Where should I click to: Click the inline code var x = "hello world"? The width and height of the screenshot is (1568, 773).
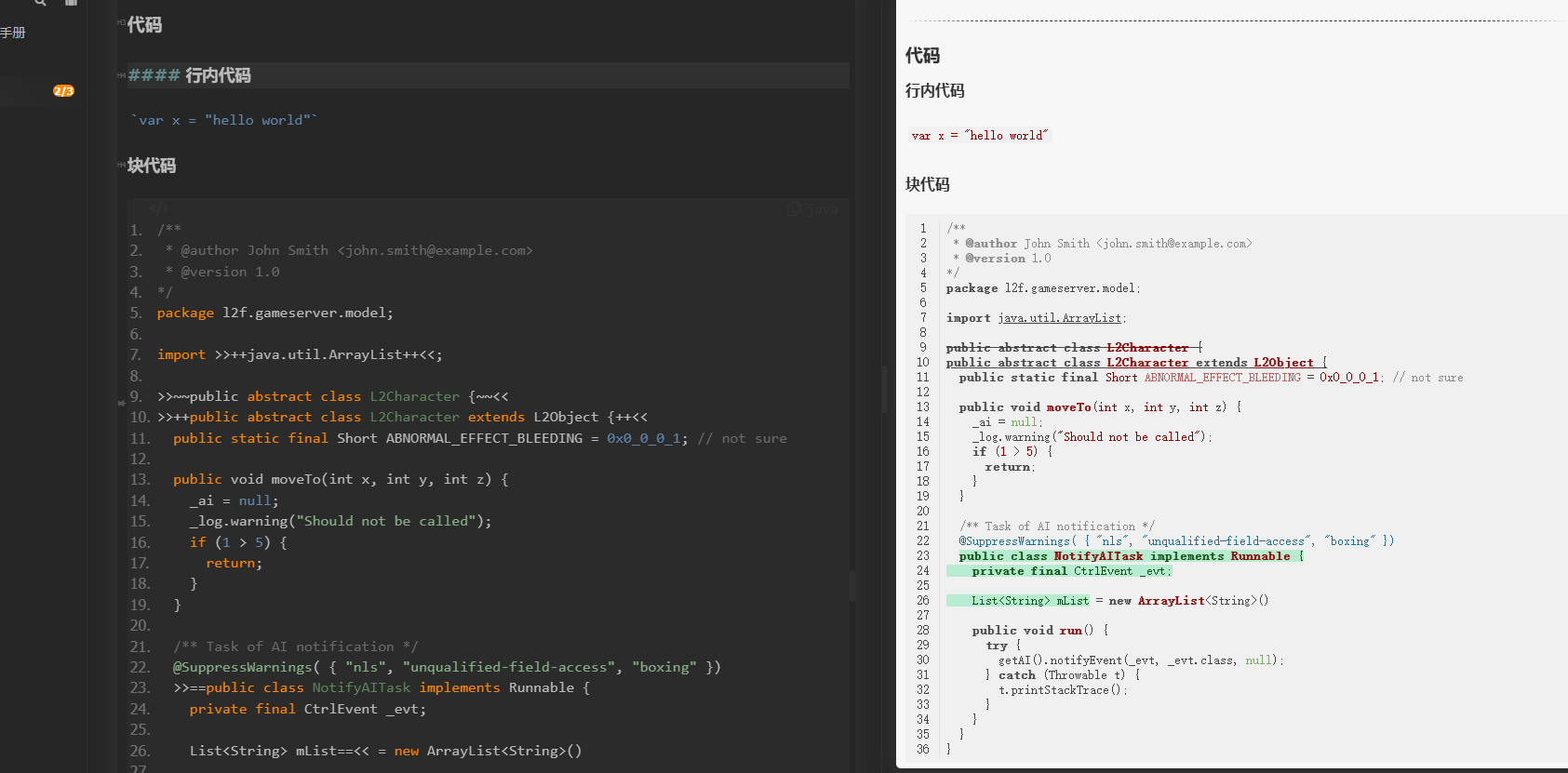click(x=224, y=120)
